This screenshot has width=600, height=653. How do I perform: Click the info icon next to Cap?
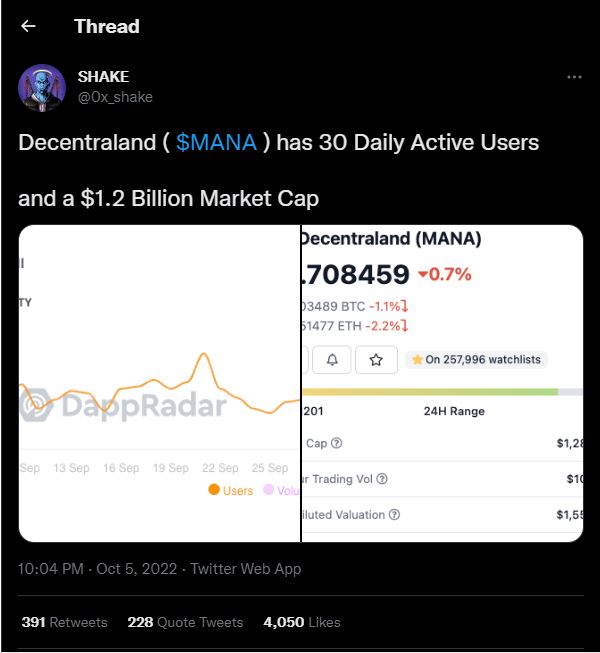pyautogui.click(x=336, y=443)
